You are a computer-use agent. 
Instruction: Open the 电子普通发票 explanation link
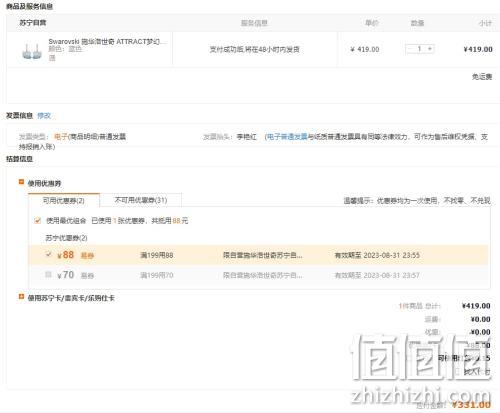coord(287,137)
